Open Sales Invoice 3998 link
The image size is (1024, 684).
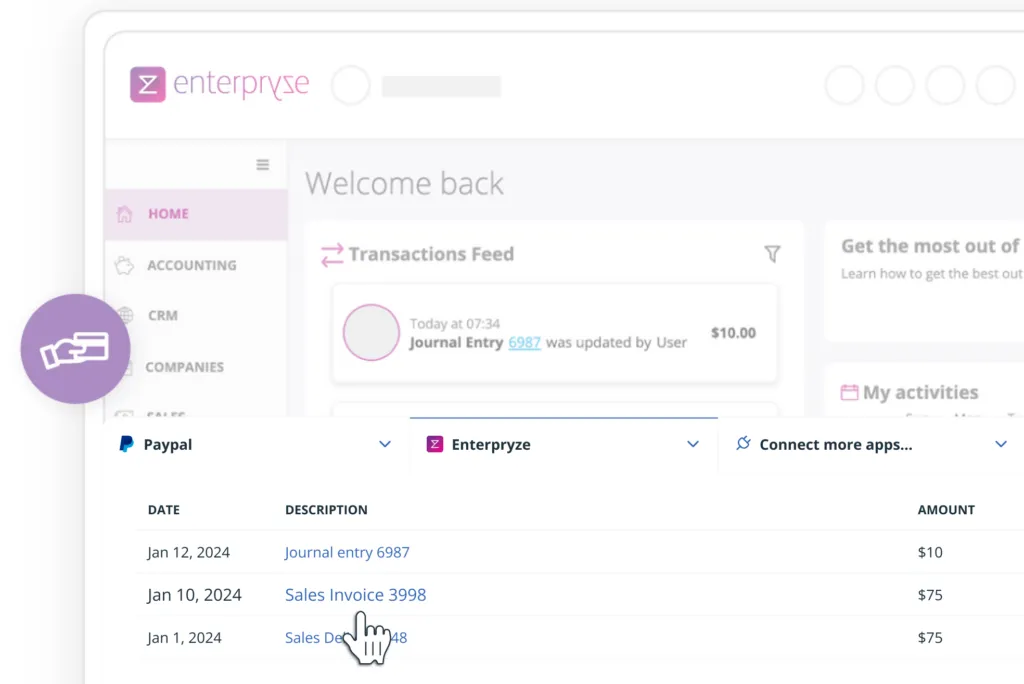pos(355,594)
